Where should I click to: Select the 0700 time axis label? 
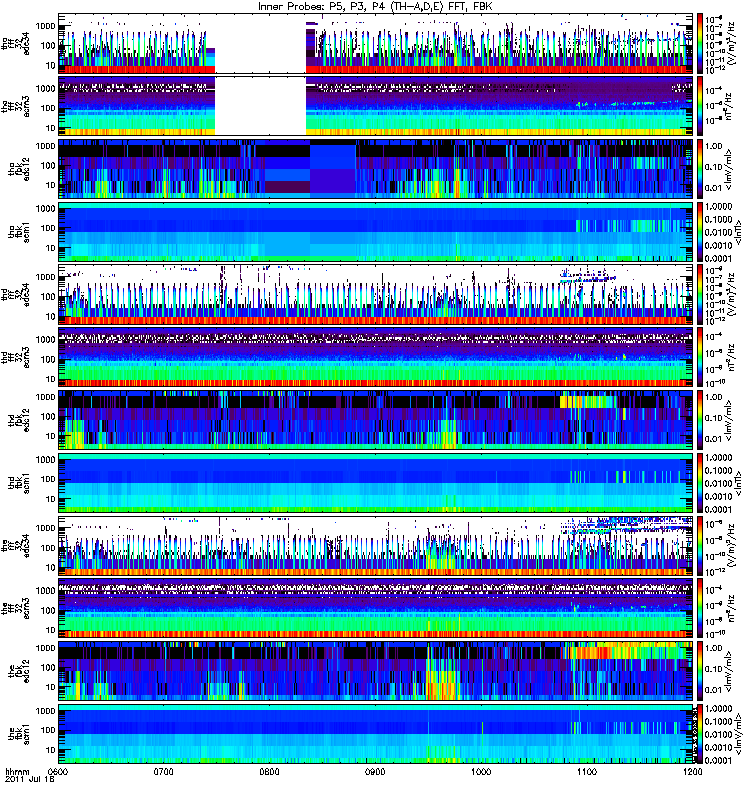164,771
